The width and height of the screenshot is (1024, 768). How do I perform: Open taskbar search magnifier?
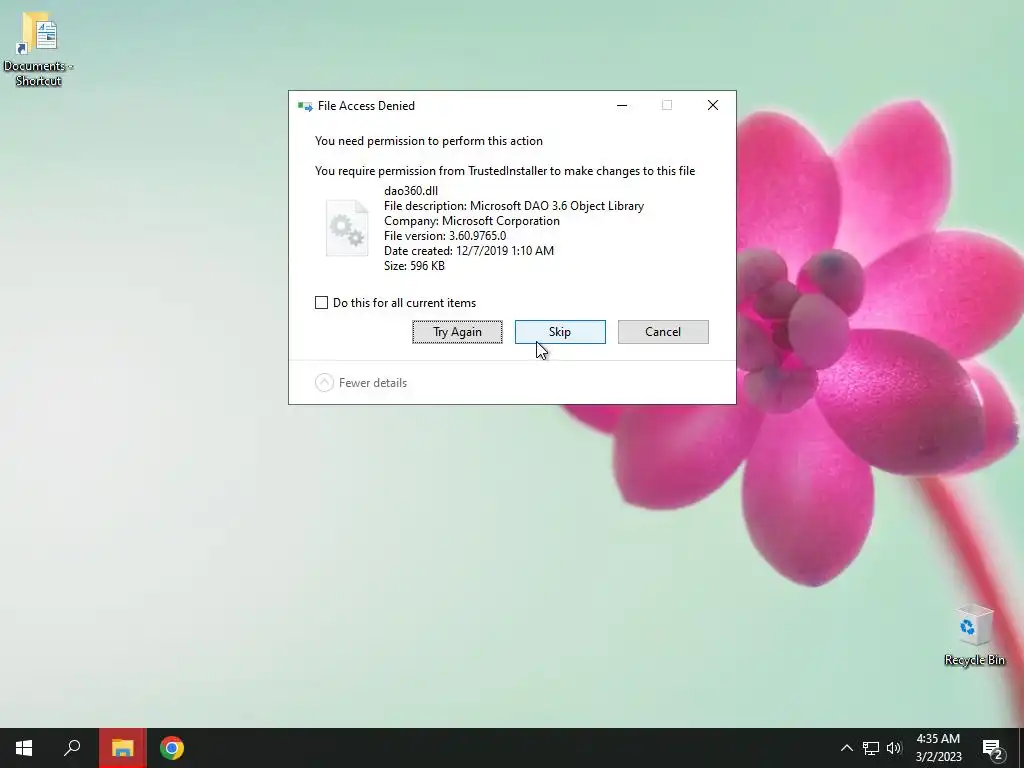click(72, 748)
